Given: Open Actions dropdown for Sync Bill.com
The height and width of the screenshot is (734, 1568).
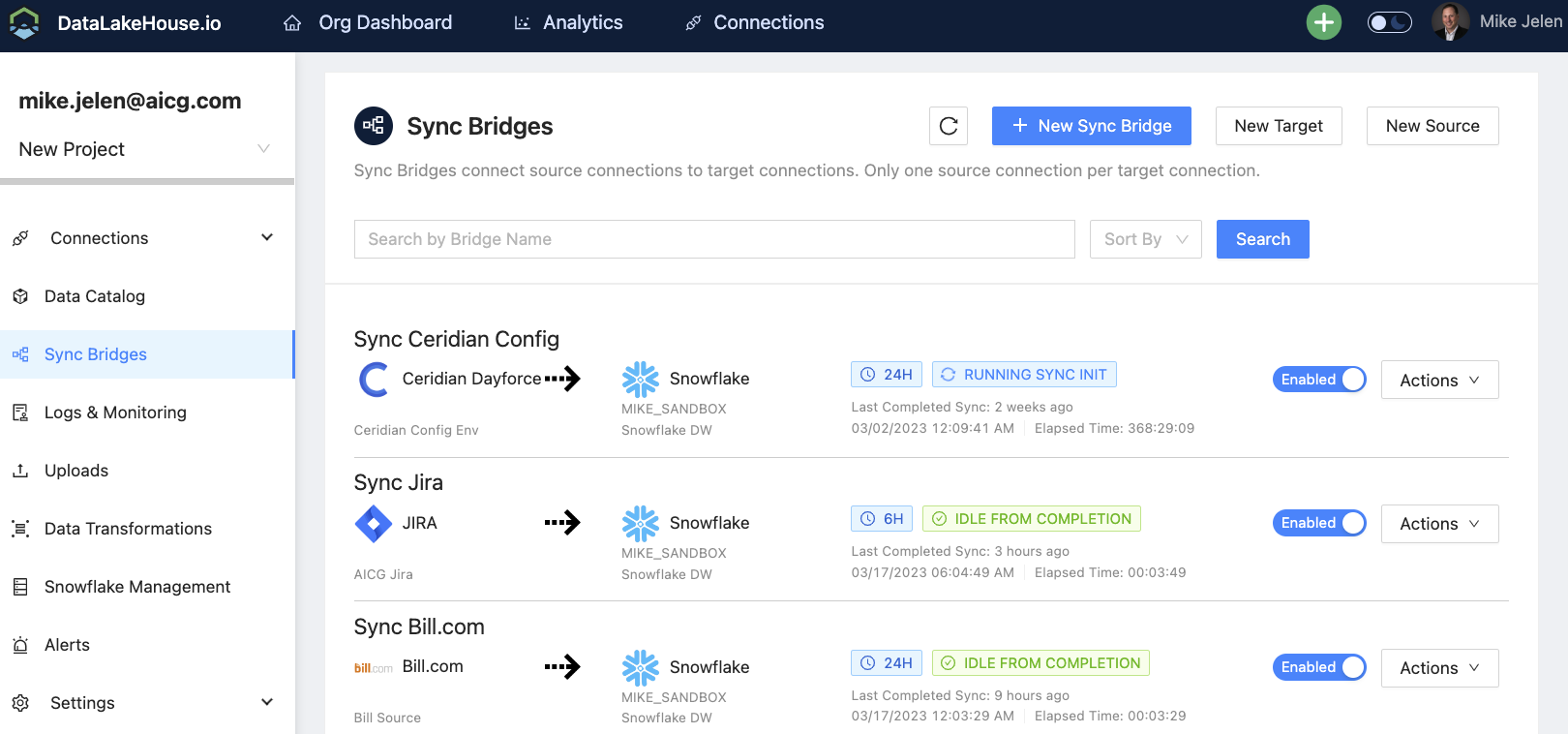Looking at the screenshot, I should (1439, 668).
